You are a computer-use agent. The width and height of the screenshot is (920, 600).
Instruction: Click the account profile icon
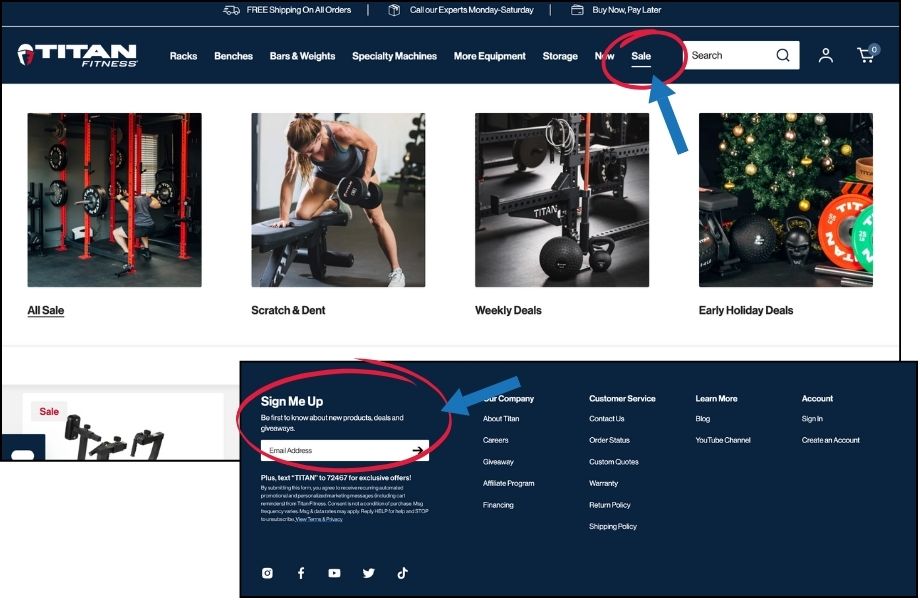point(825,56)
